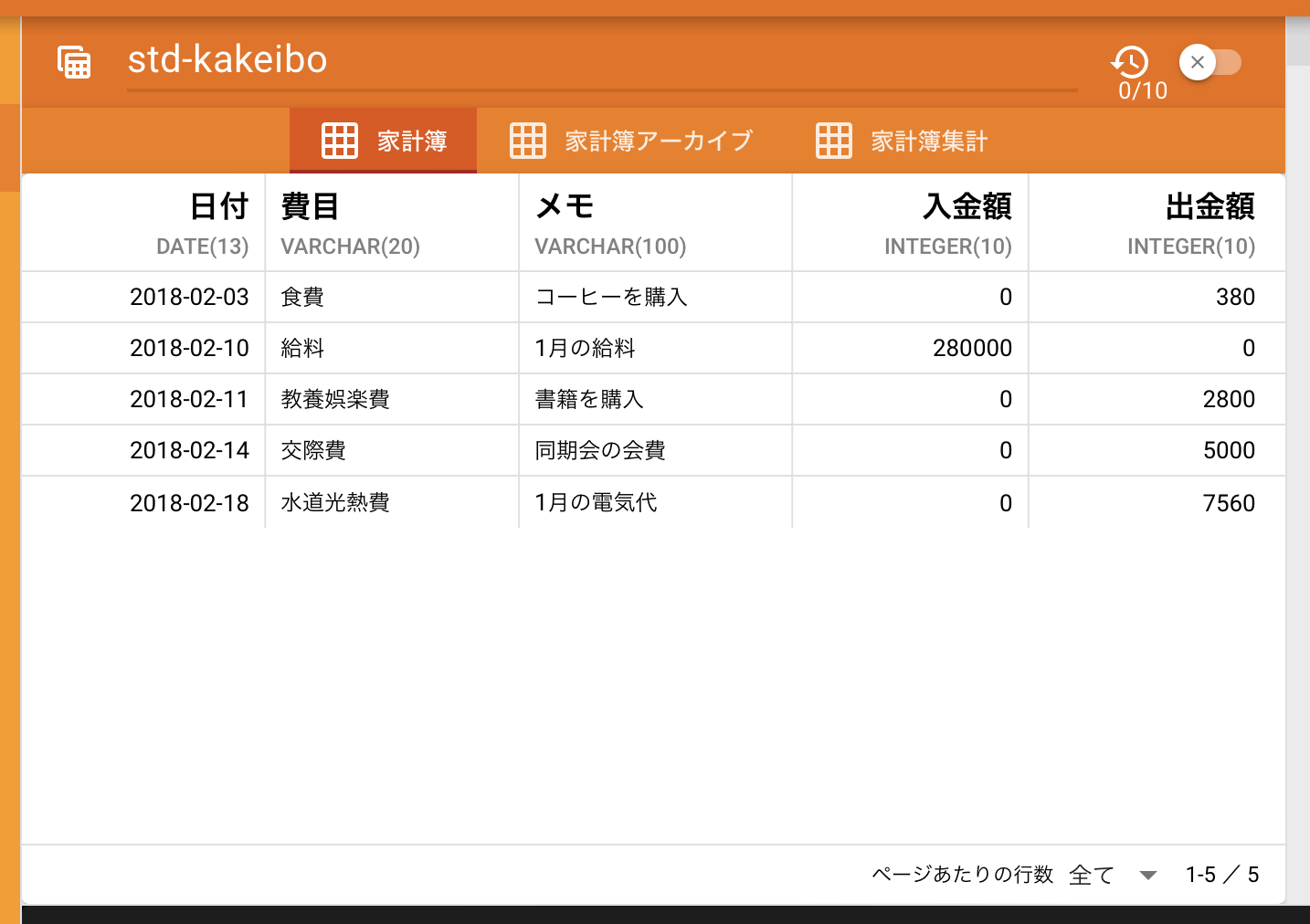Click the grid icon on the 家計簿集計 tab
Image resolution: width=1310 pixels, height=924 pixels.
[x=832, y=140]
